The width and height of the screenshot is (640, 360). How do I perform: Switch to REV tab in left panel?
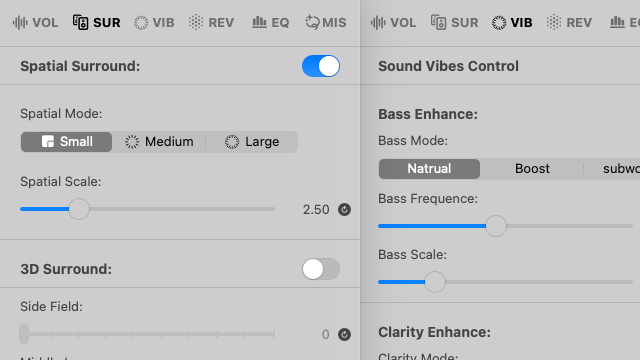211,22
